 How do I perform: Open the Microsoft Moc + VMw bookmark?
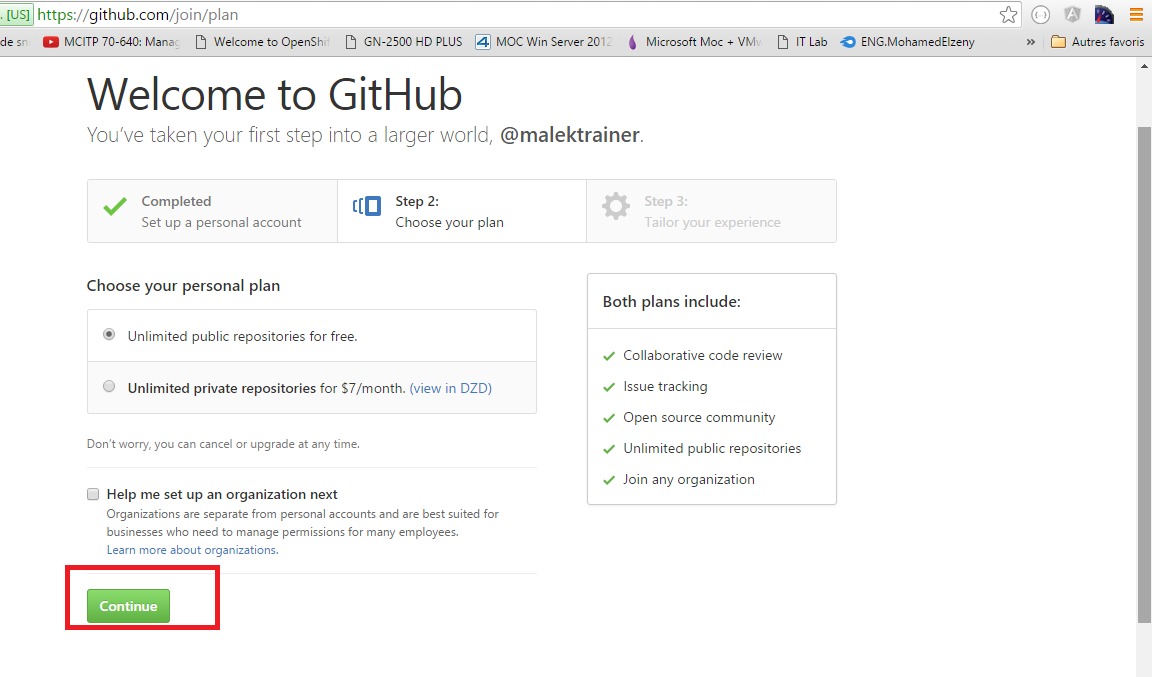pyautogui.click(x=694, y=42)
